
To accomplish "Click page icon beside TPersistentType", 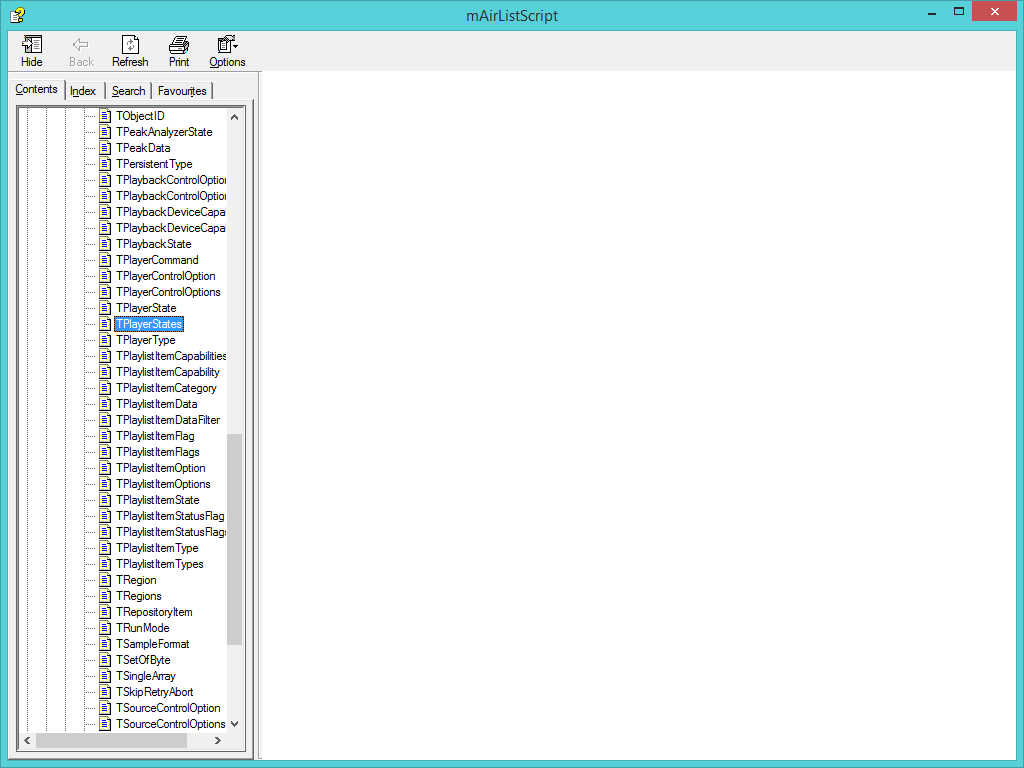I will pyautogui.click(x=105, y=164).
